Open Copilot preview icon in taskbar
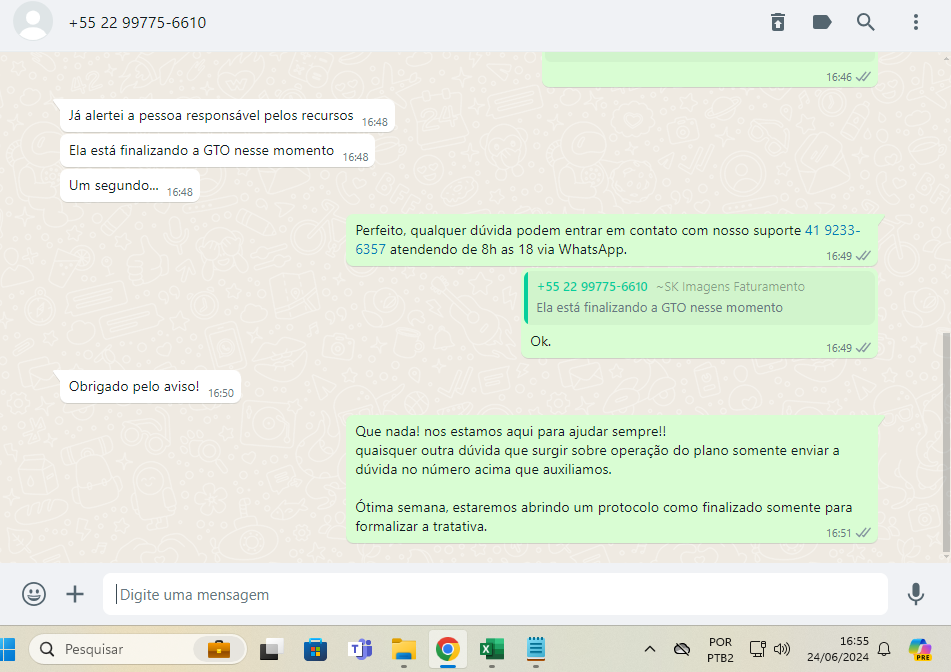 (920, 649)
